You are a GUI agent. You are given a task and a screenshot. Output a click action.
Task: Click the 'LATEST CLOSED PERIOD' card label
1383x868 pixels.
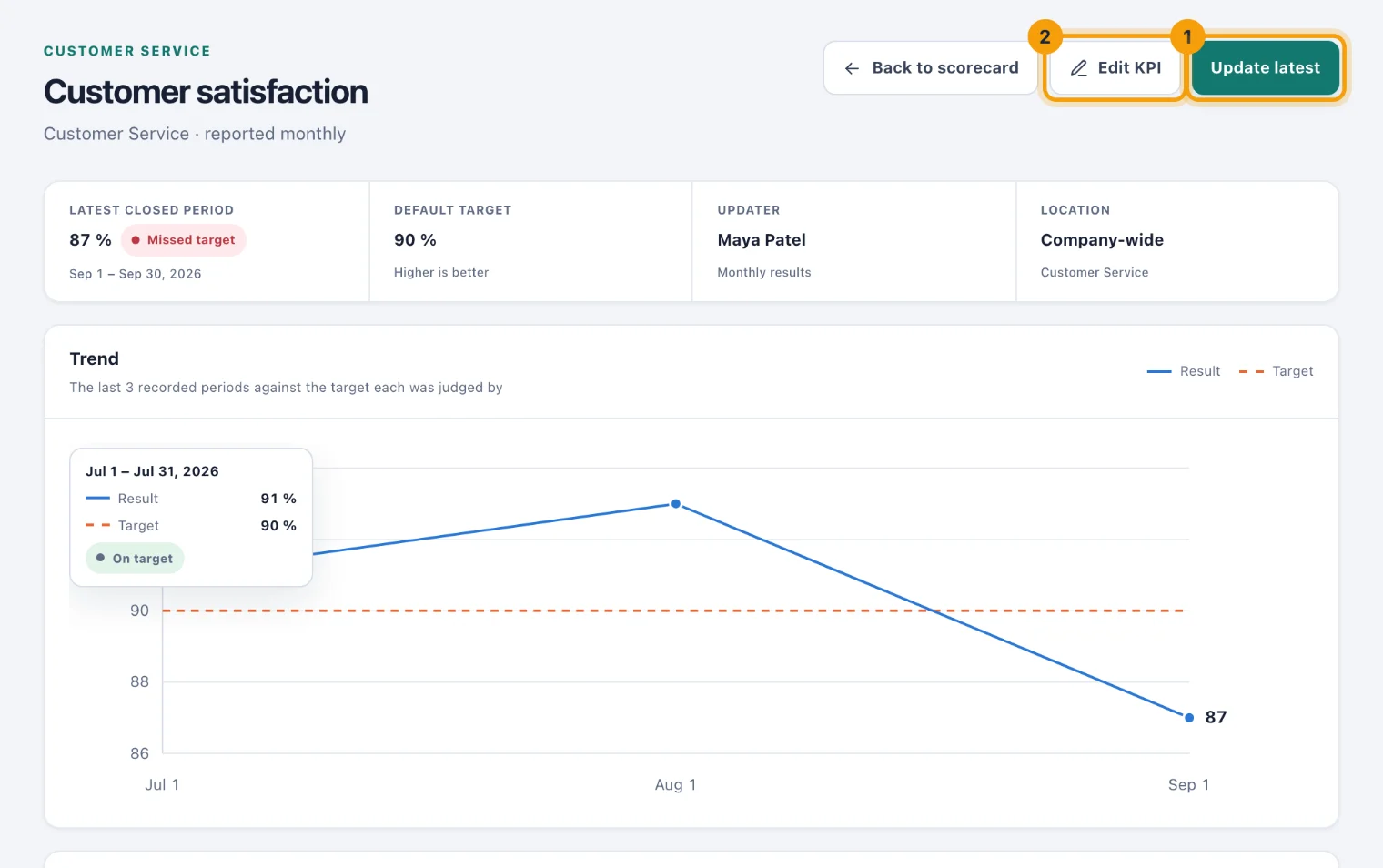point(151,210)
